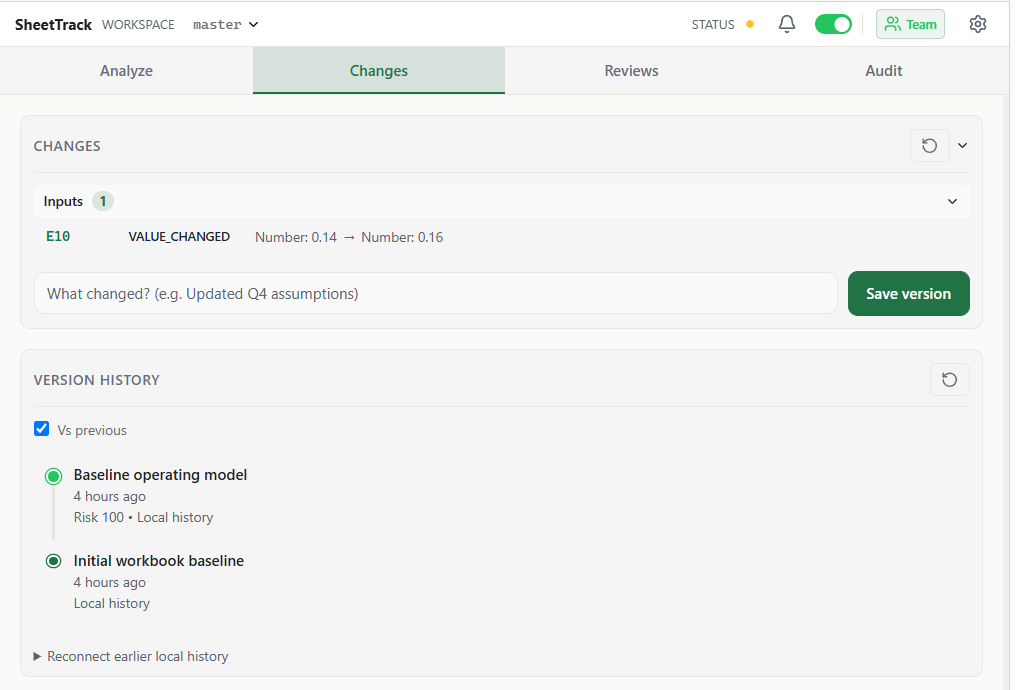Select the Changes tab
1015x690 pixels.
click(x=379, y=71)
